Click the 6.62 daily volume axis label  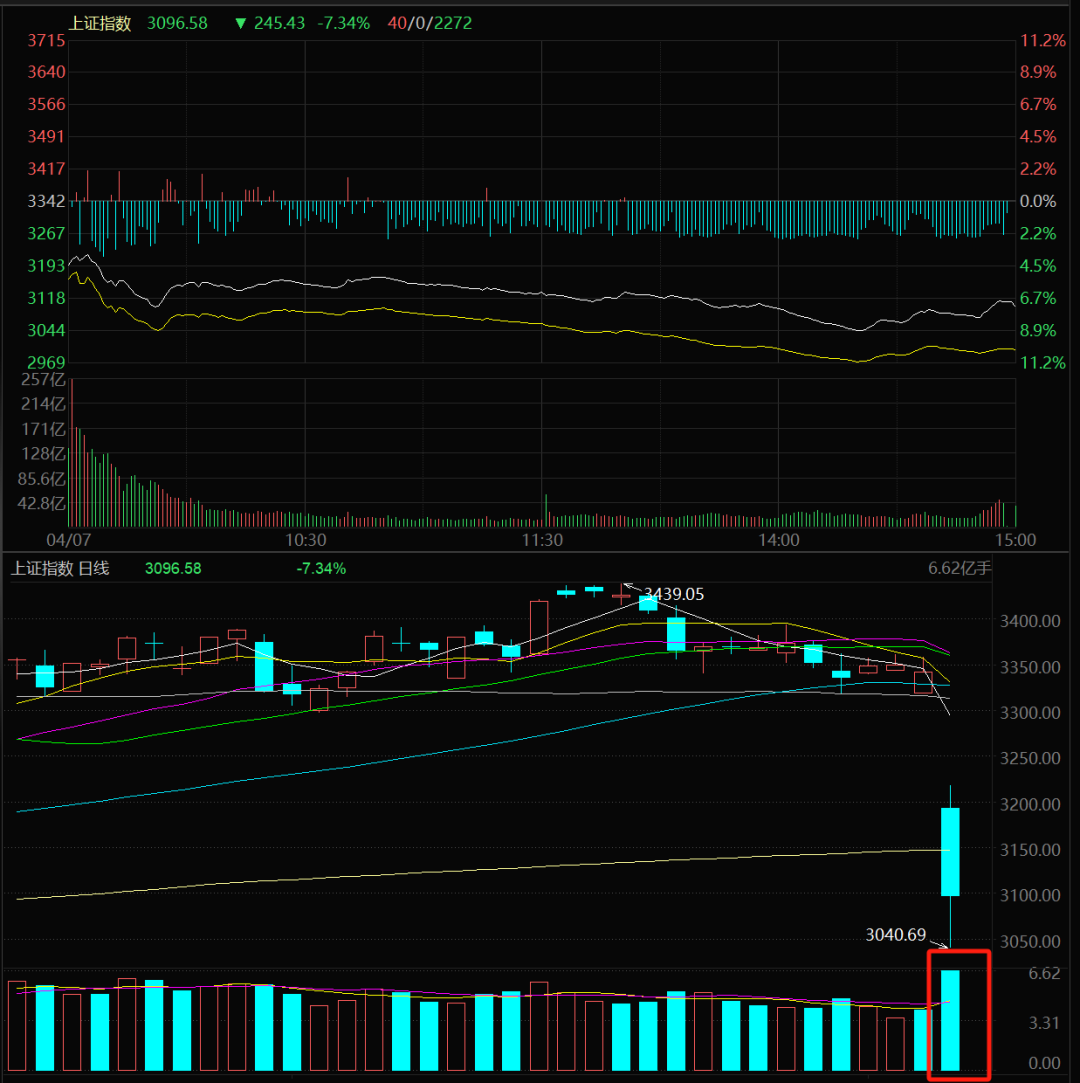click(1044, 974)
